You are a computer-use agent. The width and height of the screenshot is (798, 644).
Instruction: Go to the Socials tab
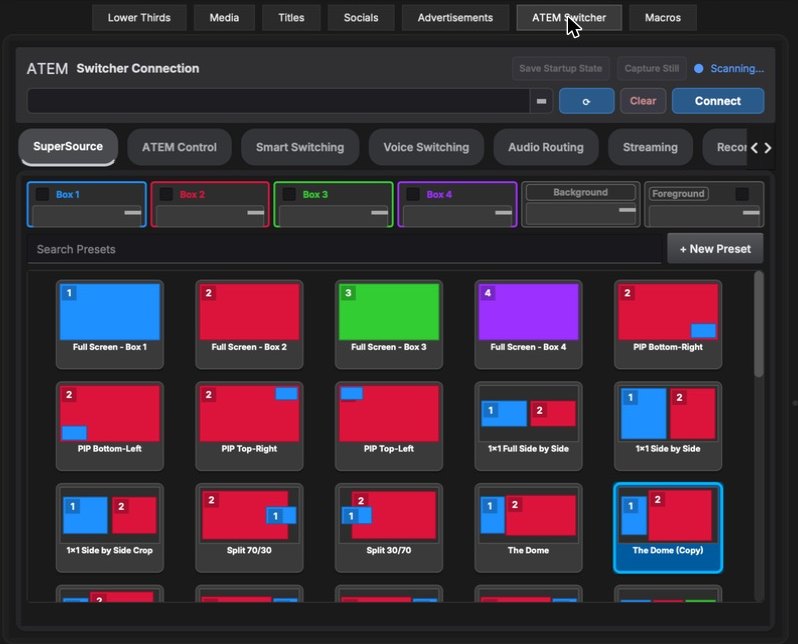click(361, 18)
